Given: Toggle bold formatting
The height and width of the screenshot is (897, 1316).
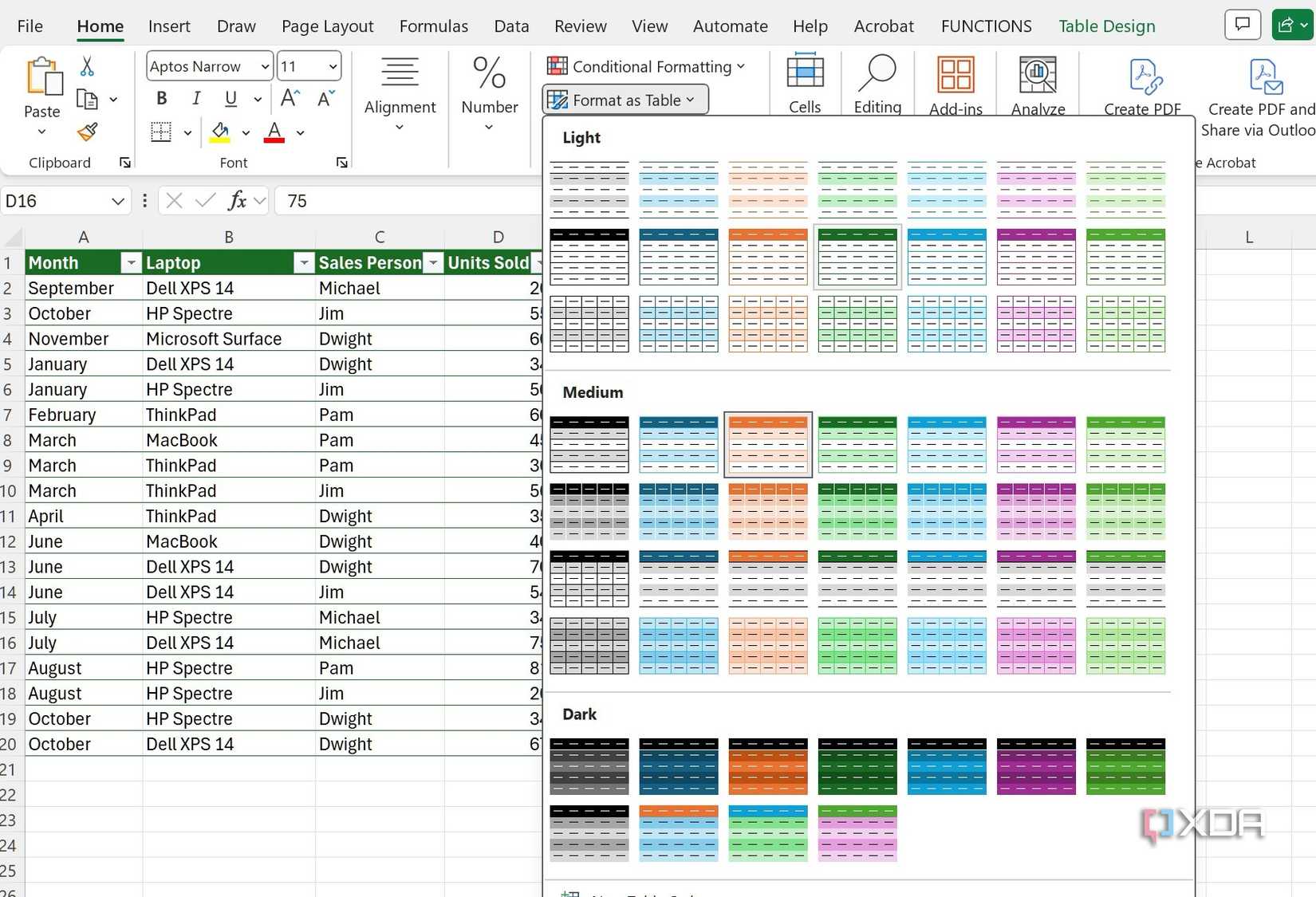Looking at the screenshot, I should pos(160,97).
